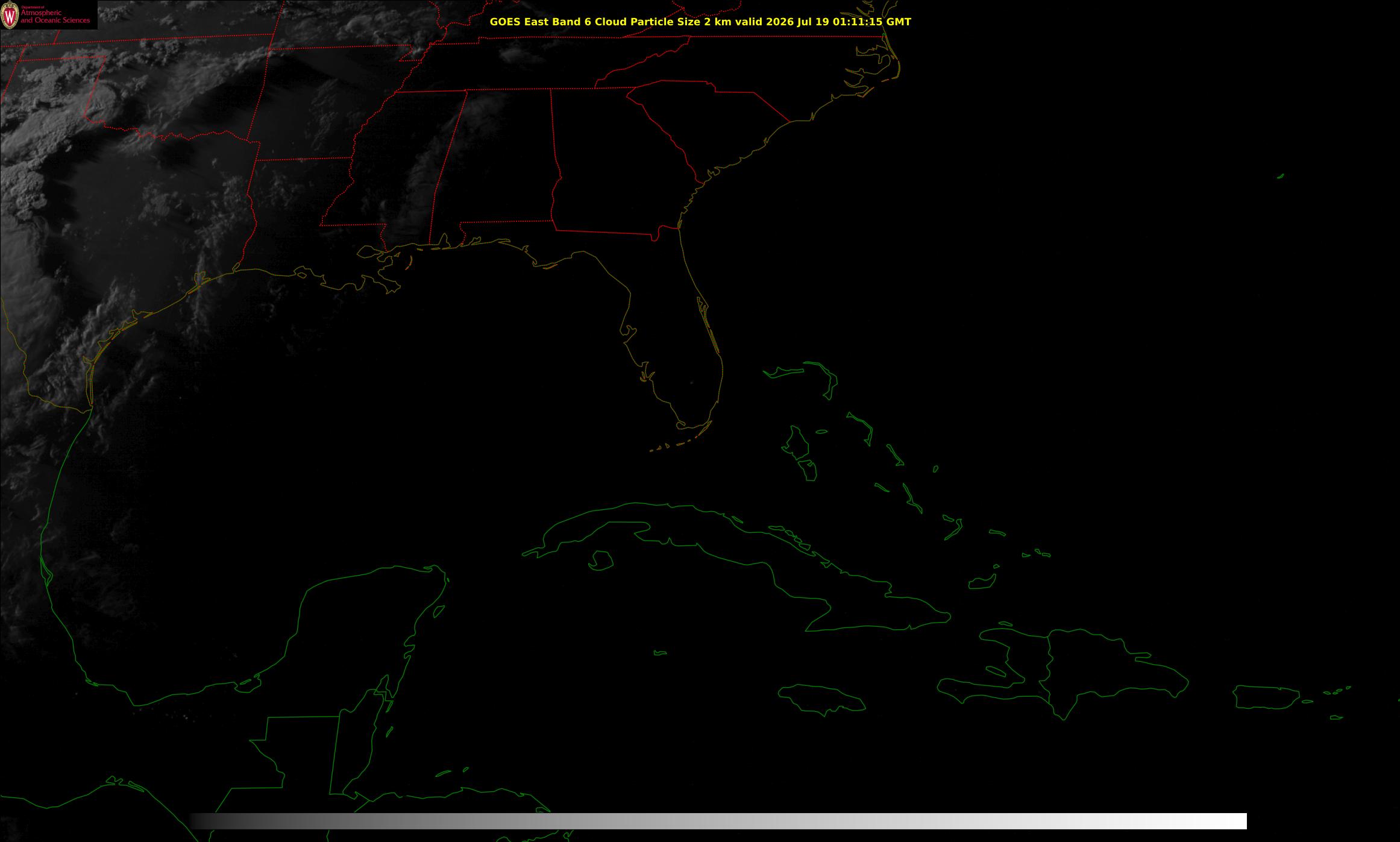Screen dimensions: 1400x842
Task: Click the Cayman Island outline south of Cuba
Action: click(661, 653)
